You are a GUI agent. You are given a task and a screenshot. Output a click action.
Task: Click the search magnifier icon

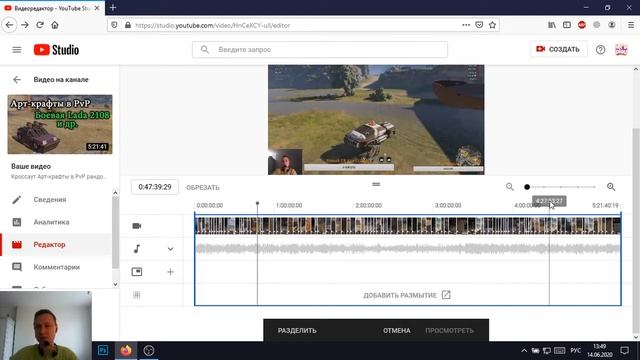(x=205, y=49)
